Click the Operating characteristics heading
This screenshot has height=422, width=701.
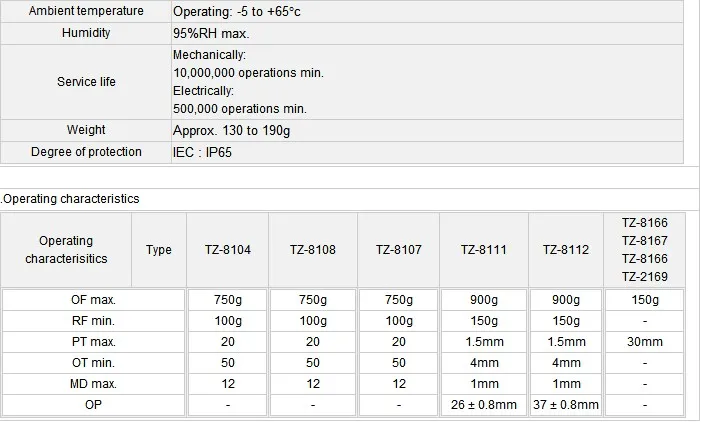click(70, 199)
